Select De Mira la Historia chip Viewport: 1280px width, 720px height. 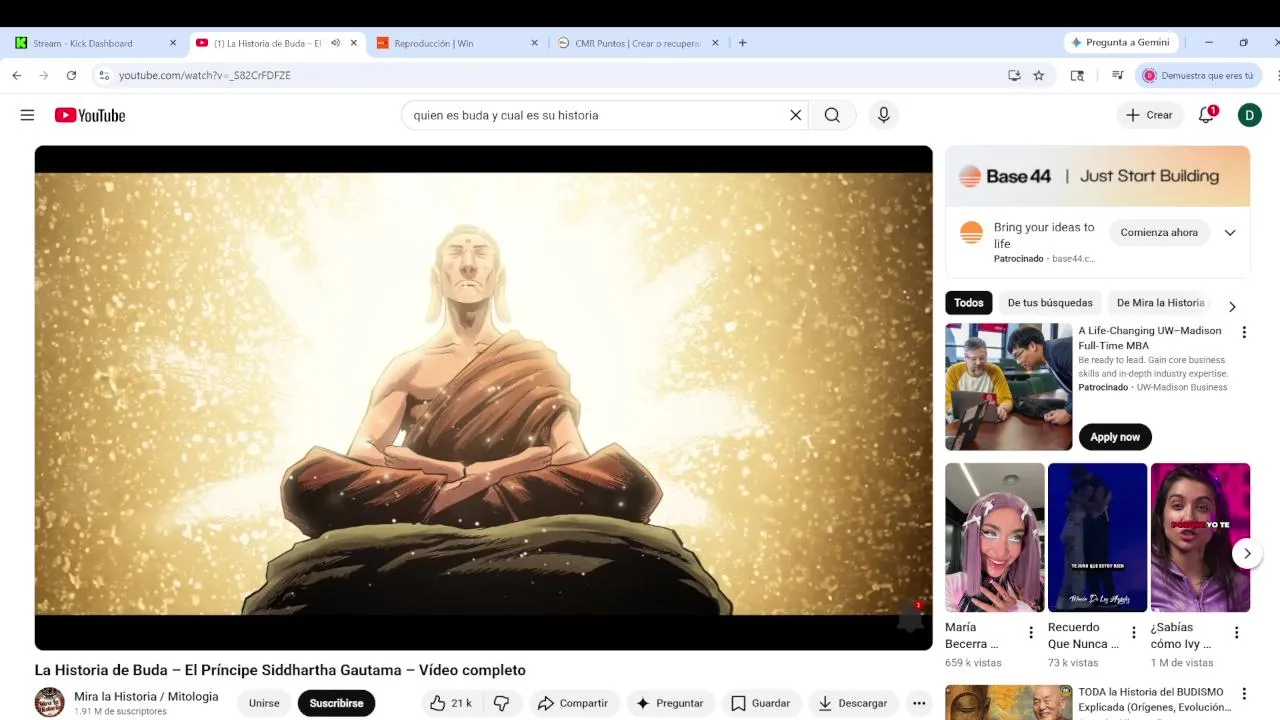[1160, 303]
